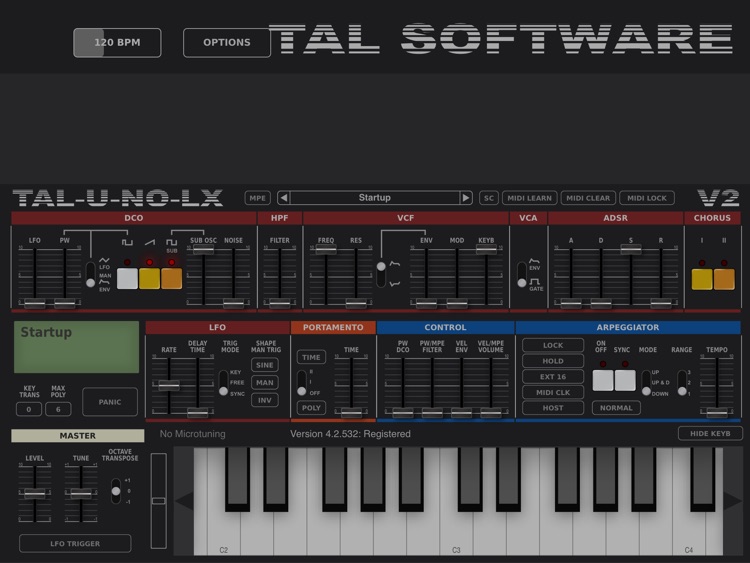This screenshot has width=750, height=563.
Task: Click the DCO PW slider handle
Action: click(x=65, y=303)
